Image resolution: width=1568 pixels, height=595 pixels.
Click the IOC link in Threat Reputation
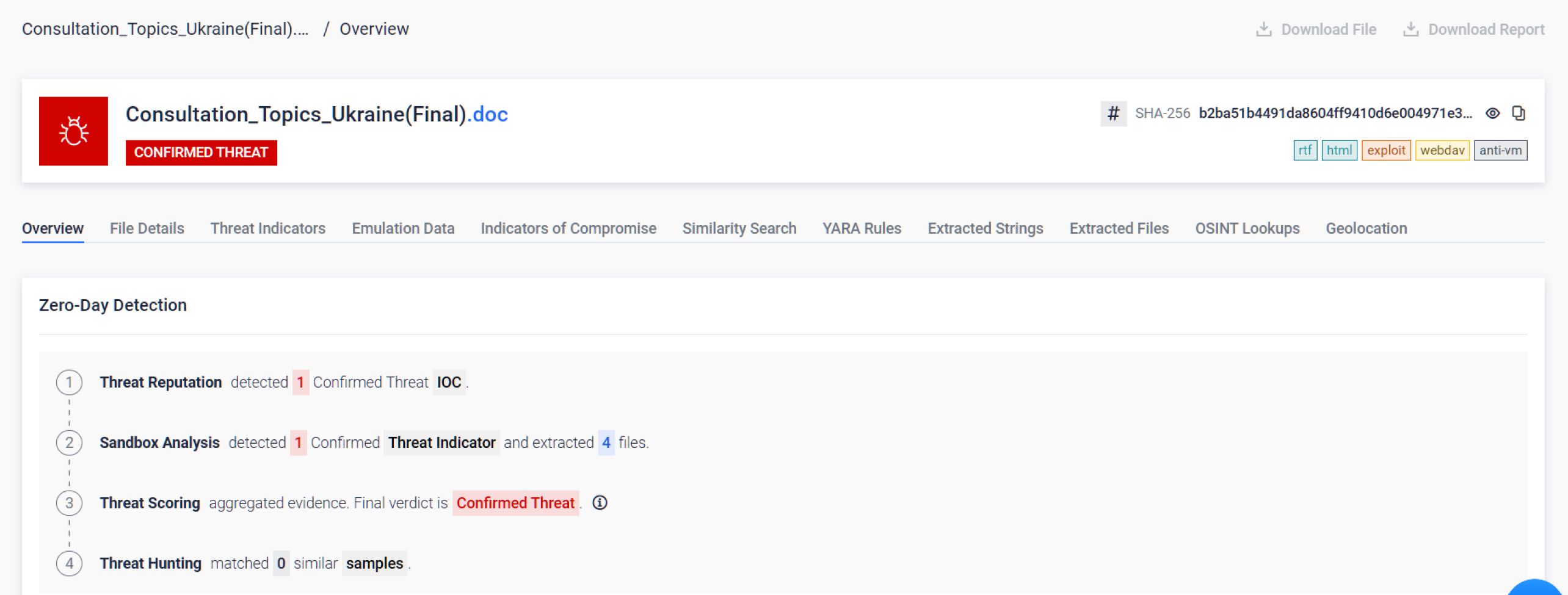(x=449, y=383)
